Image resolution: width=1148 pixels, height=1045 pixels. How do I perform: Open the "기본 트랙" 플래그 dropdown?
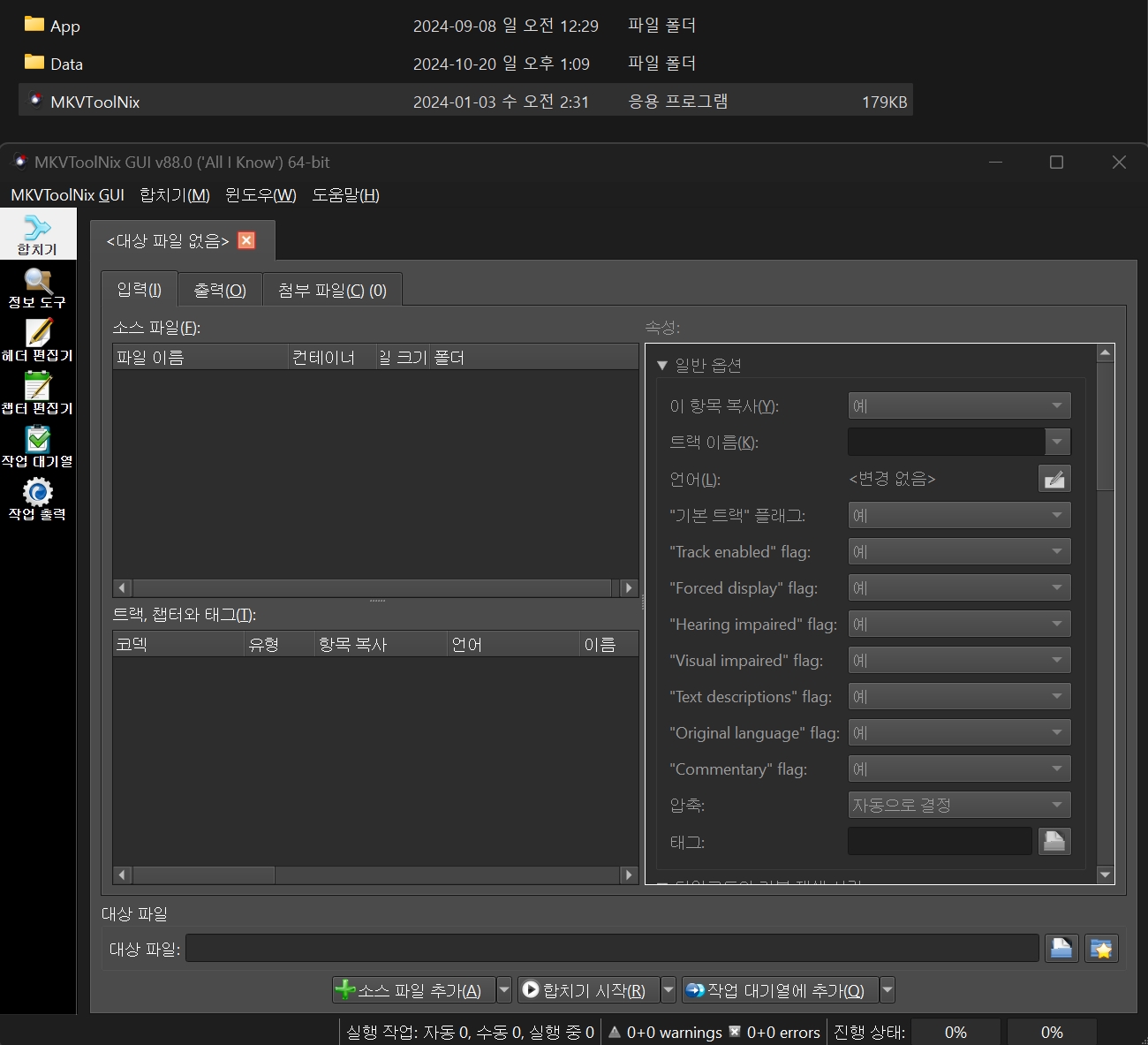point(959,515)
